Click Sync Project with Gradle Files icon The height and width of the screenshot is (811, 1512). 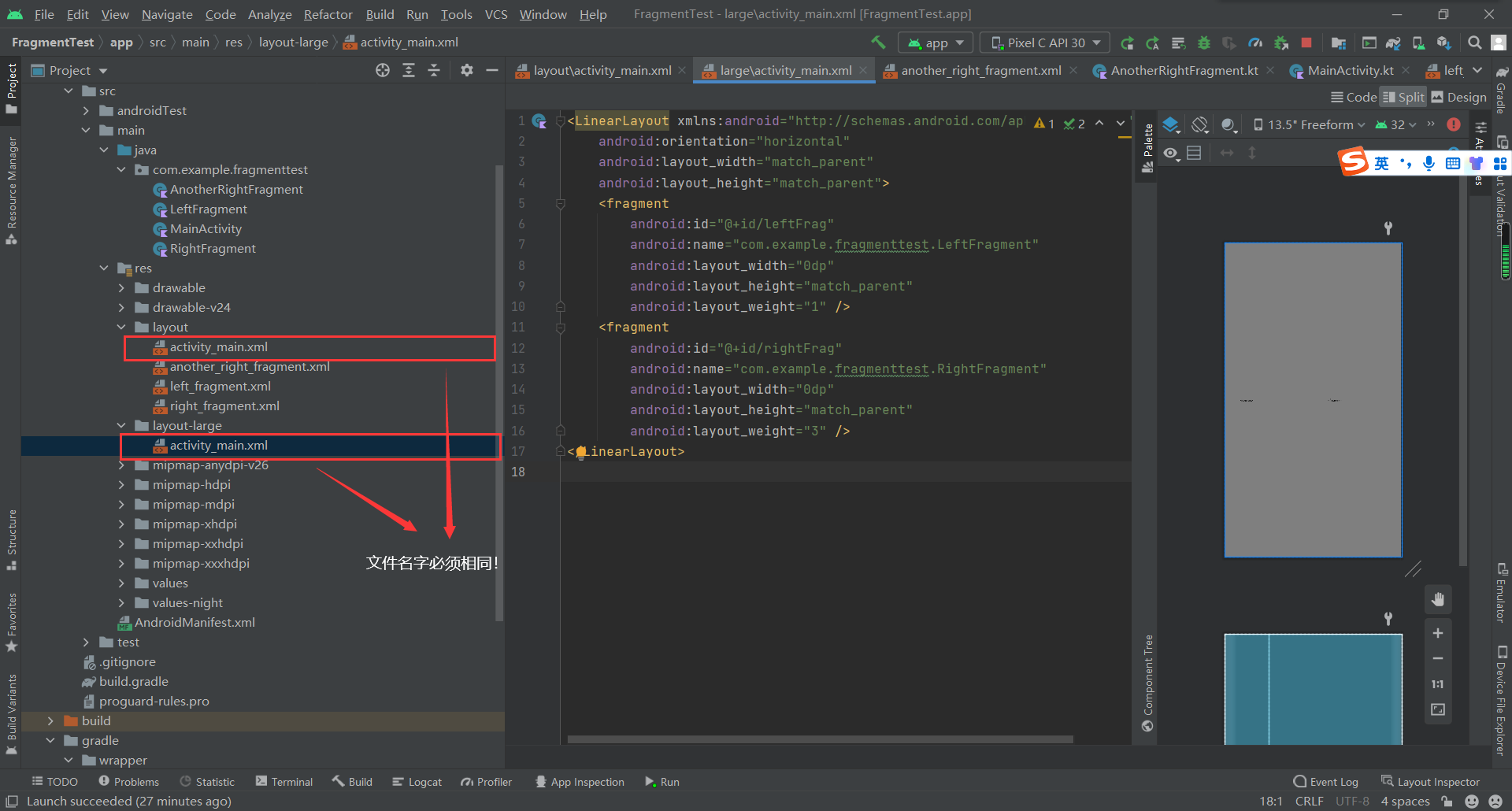[x=1392, y=43]
